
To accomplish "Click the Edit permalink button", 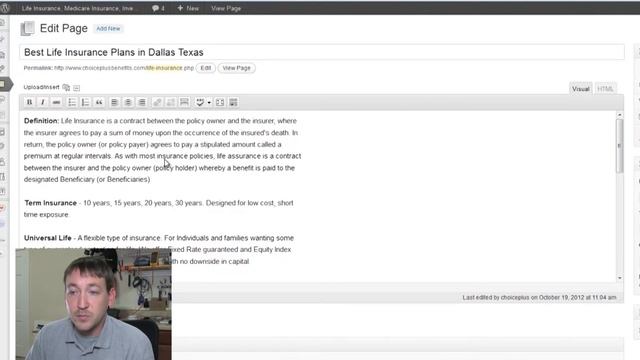I will (x=206, y=68).
